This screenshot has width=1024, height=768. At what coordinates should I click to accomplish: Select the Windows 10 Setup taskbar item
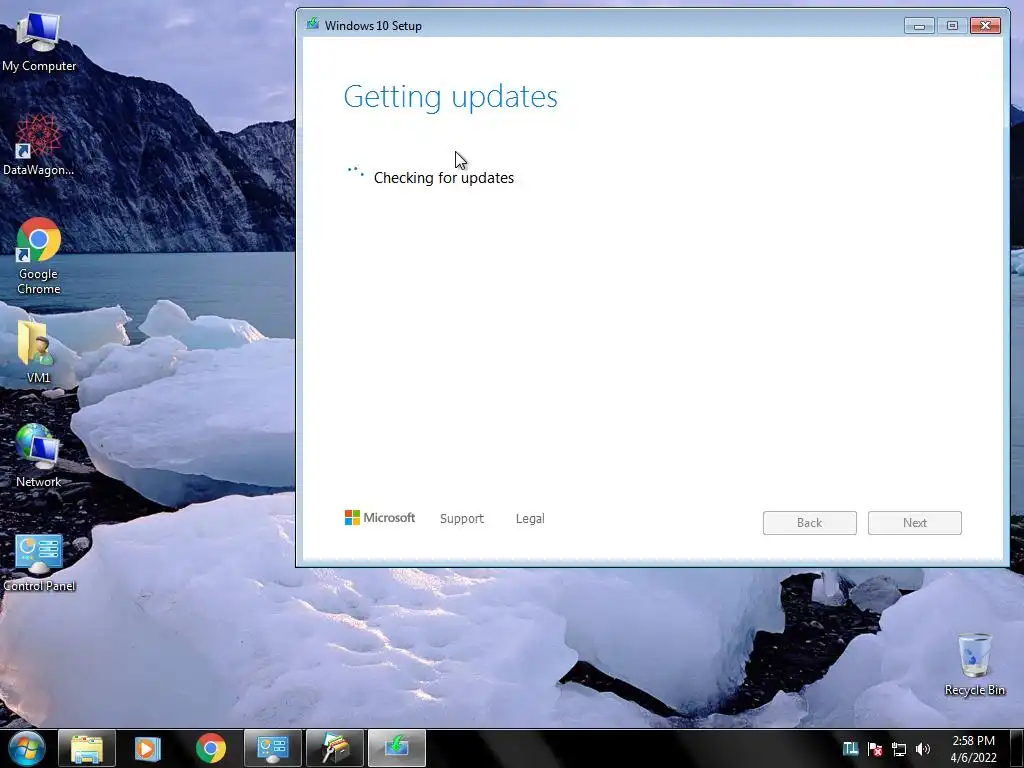point(396,748)
